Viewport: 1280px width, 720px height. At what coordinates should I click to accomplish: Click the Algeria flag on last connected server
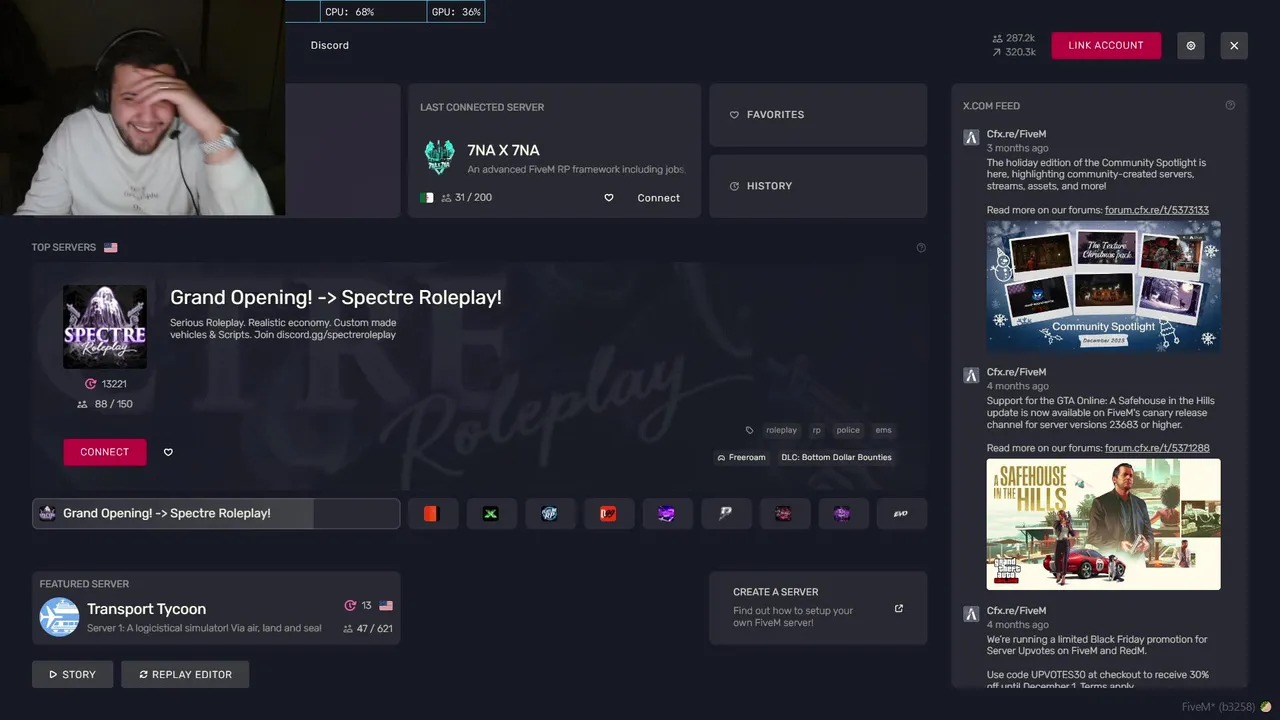tap(427, 198)
